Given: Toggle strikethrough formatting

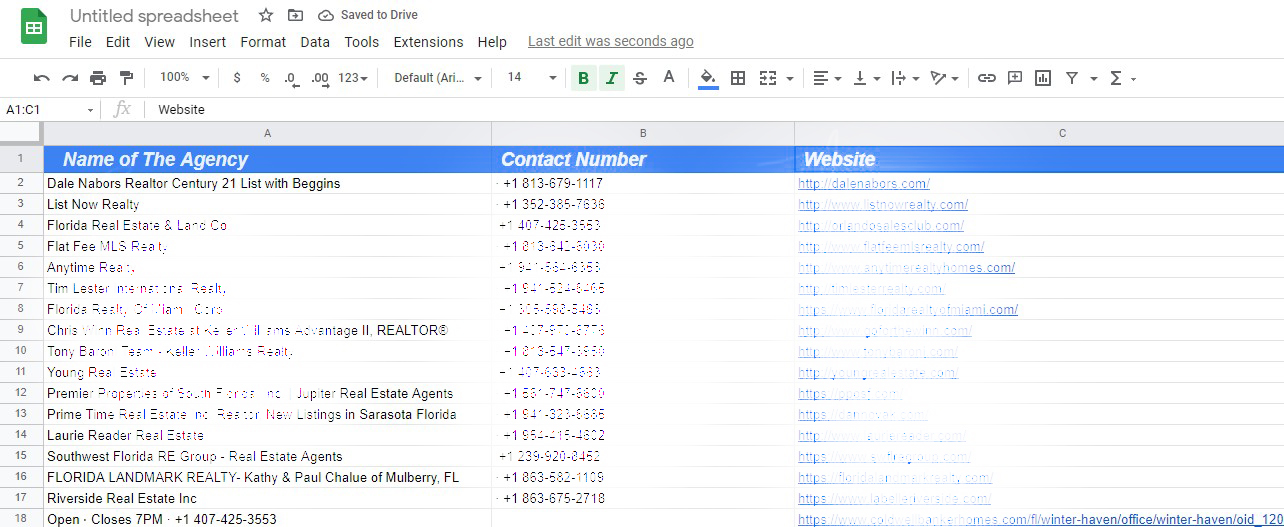Looking at the screenshot, I should click(x=640, y=78).
